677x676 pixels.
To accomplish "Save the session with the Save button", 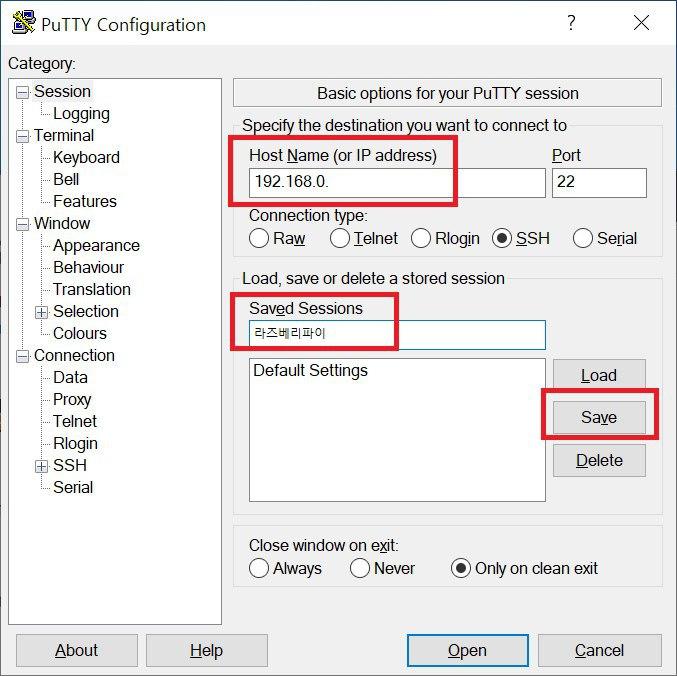I will click(x=599, y=417).
